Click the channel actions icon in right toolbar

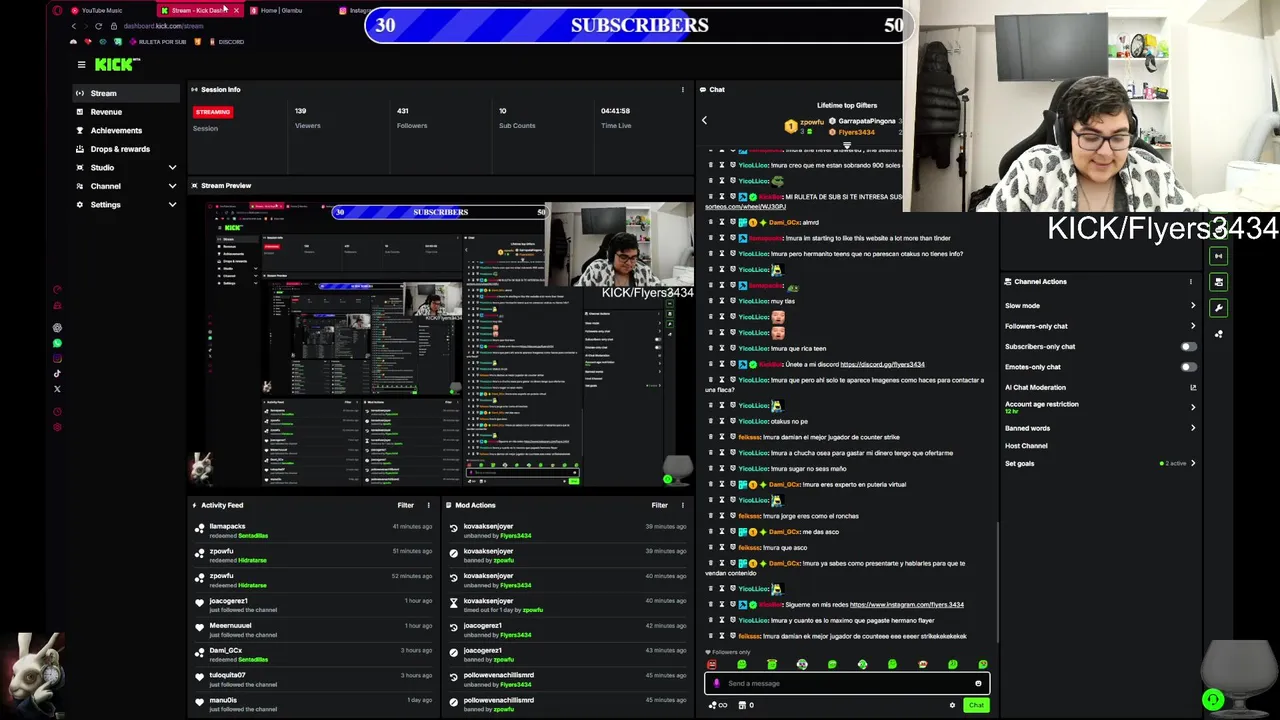pos(1218,282)
